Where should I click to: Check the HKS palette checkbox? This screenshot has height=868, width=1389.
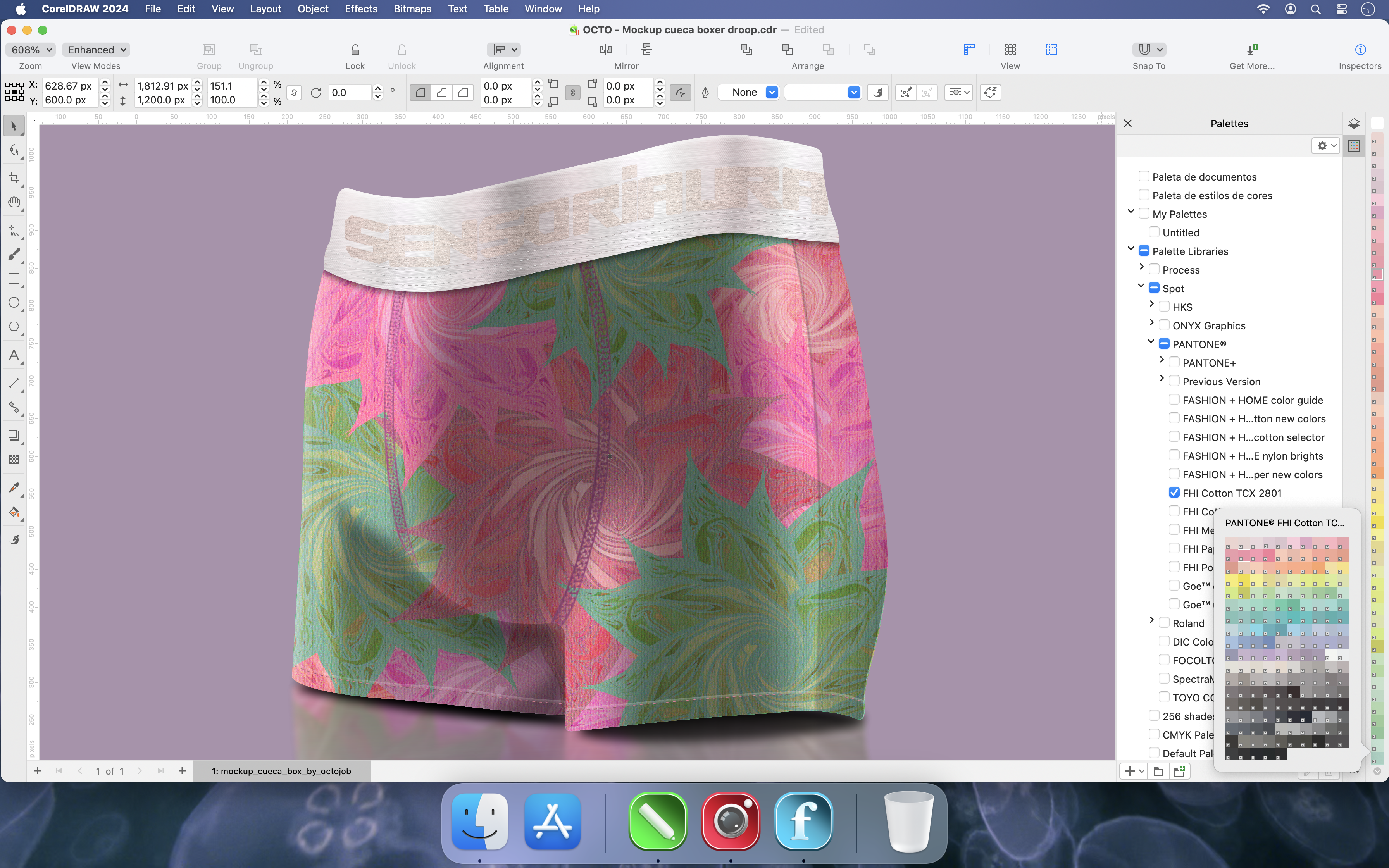coord(1164,307)
